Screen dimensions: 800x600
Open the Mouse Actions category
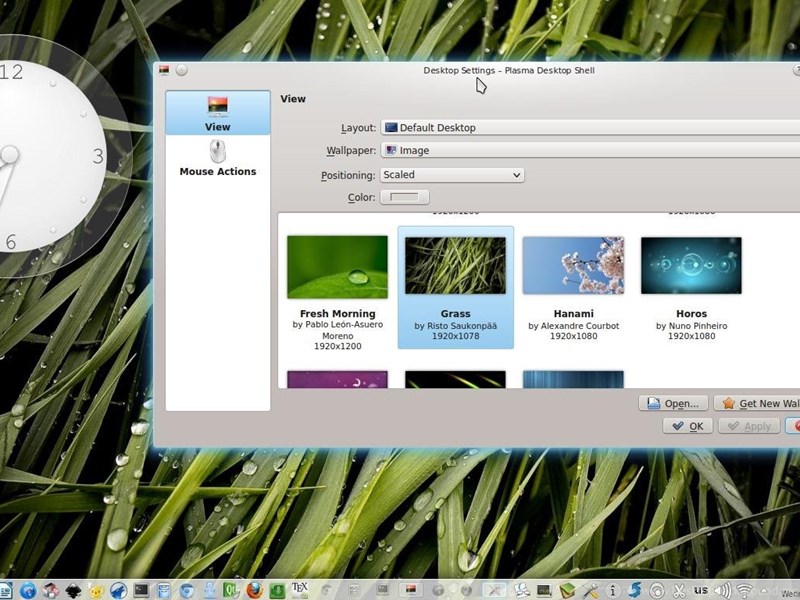218,158
